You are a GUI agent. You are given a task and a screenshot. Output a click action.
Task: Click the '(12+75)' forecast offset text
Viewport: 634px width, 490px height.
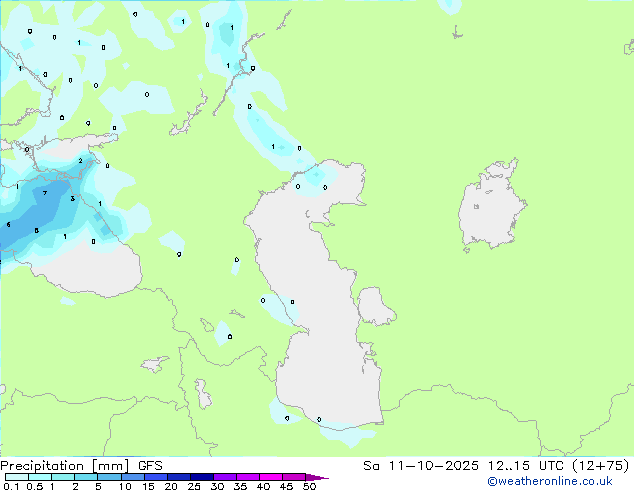pyautogui.click(x=601, y=466)
